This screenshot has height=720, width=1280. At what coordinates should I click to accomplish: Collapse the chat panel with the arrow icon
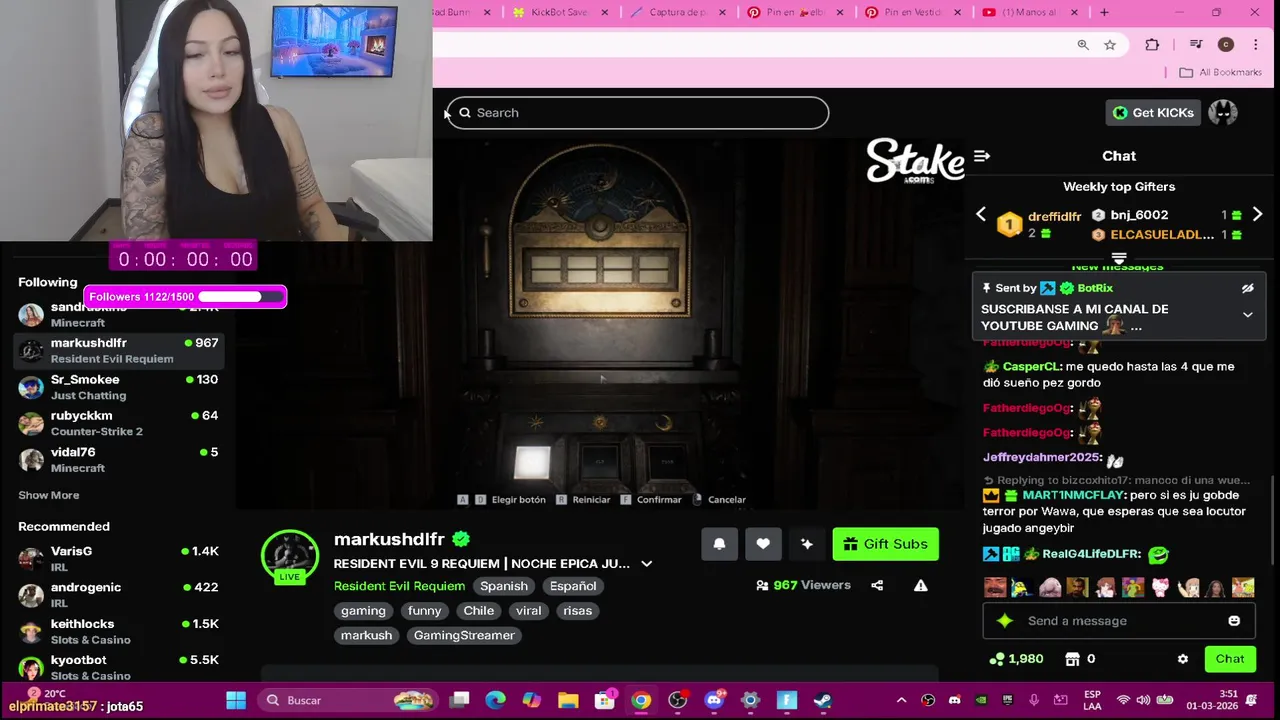click(982, 156)
